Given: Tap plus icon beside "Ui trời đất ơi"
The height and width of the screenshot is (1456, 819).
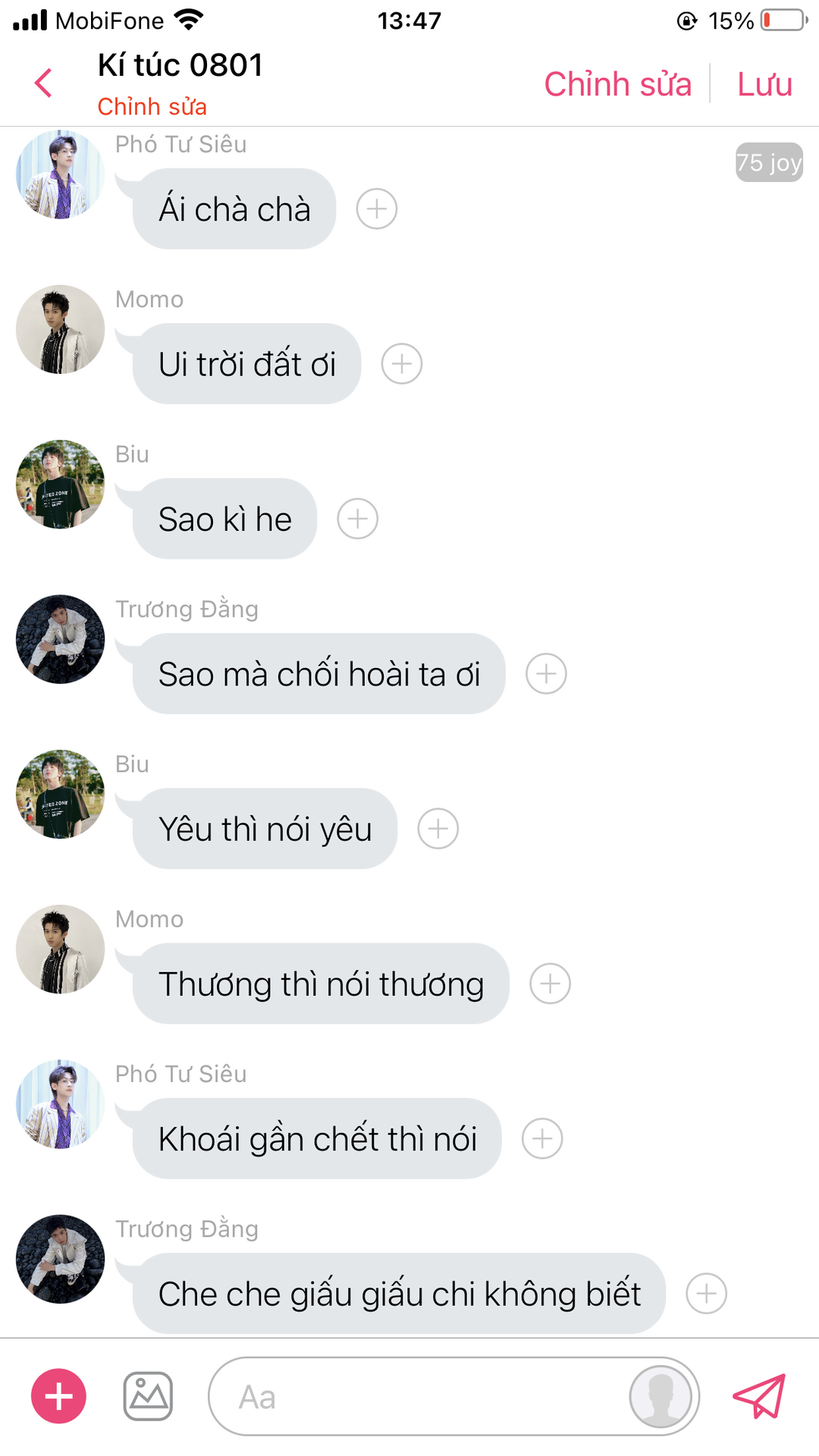Looking at the screenshot, I should point(402,364).
